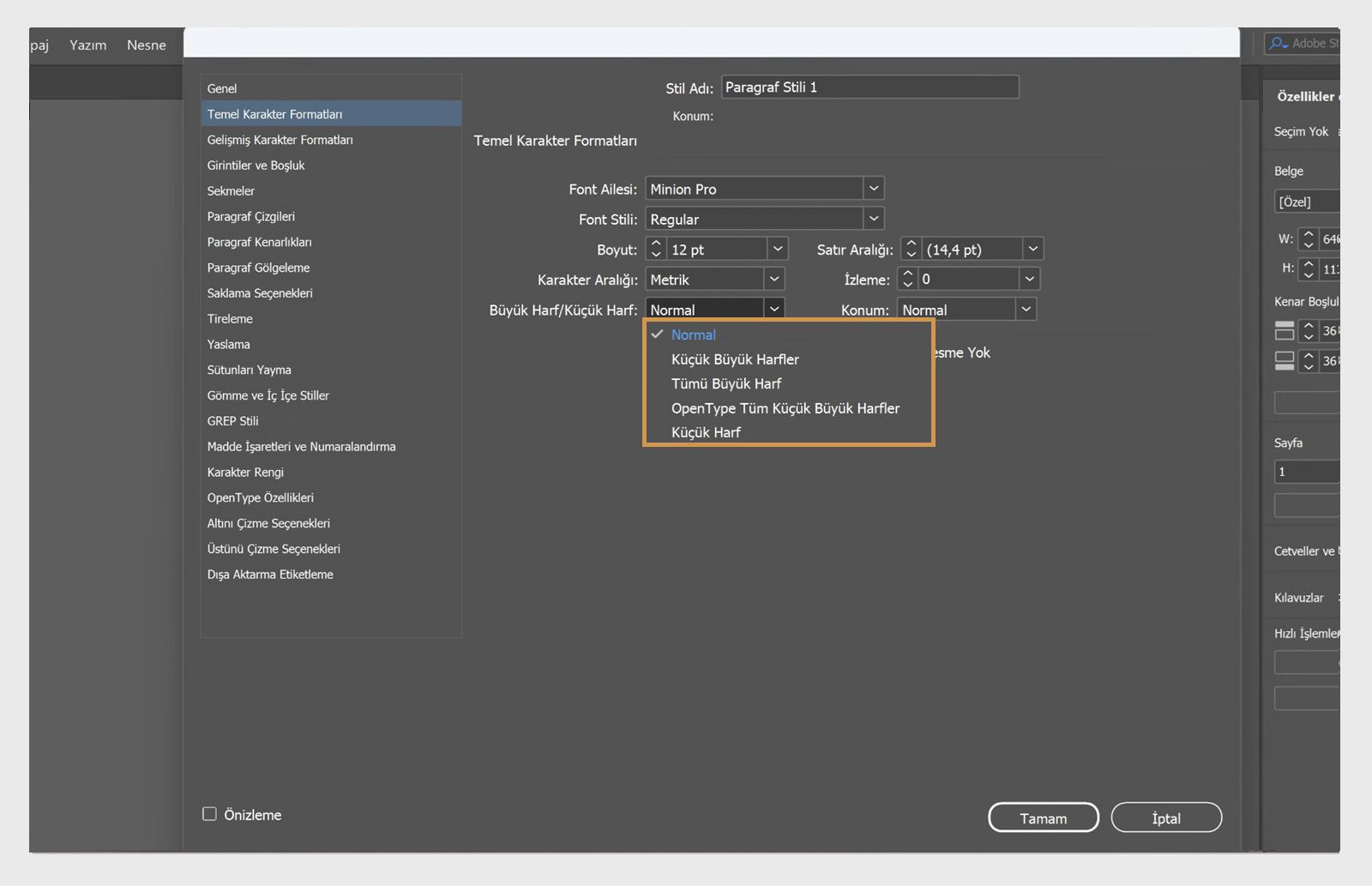
Task: Click the Stil Adı name field
Action: (870, 87)
